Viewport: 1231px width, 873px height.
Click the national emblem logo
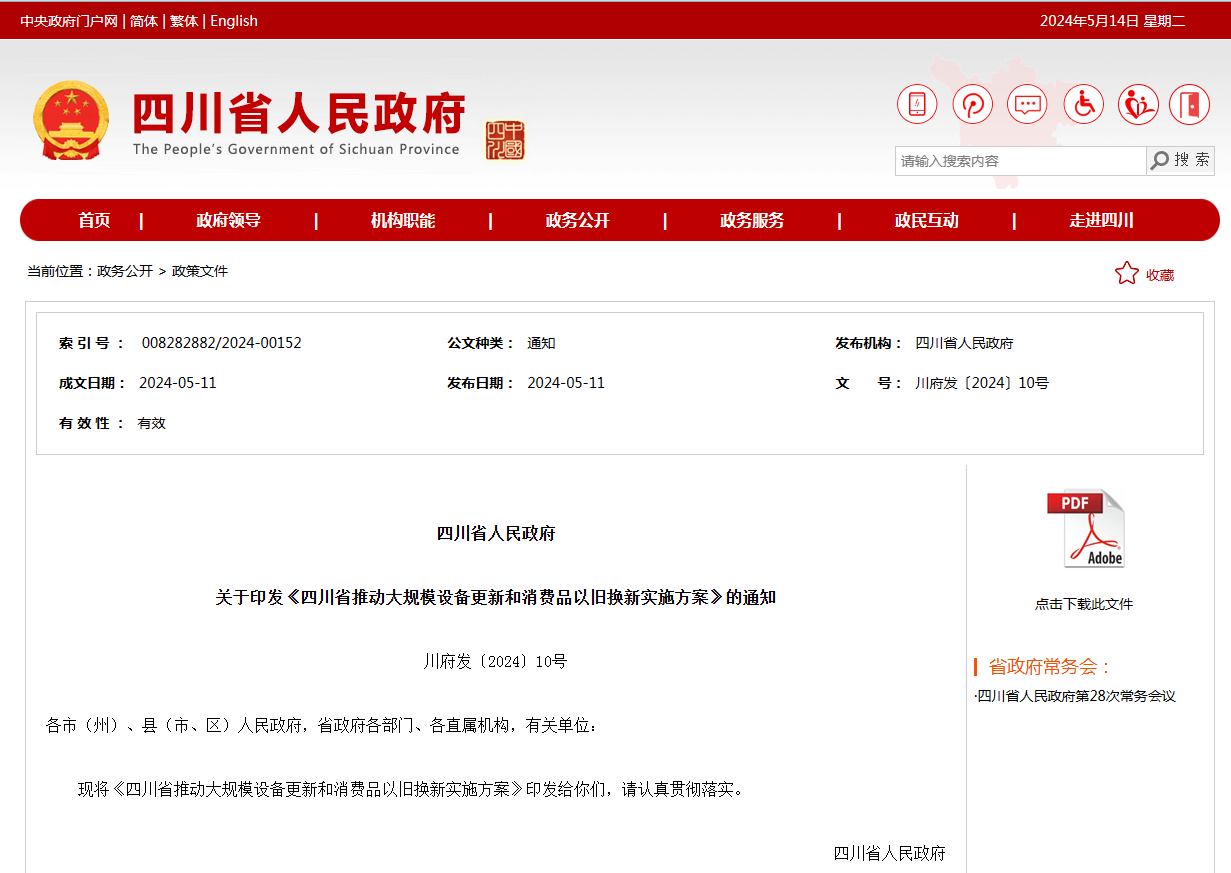(70, 120)
